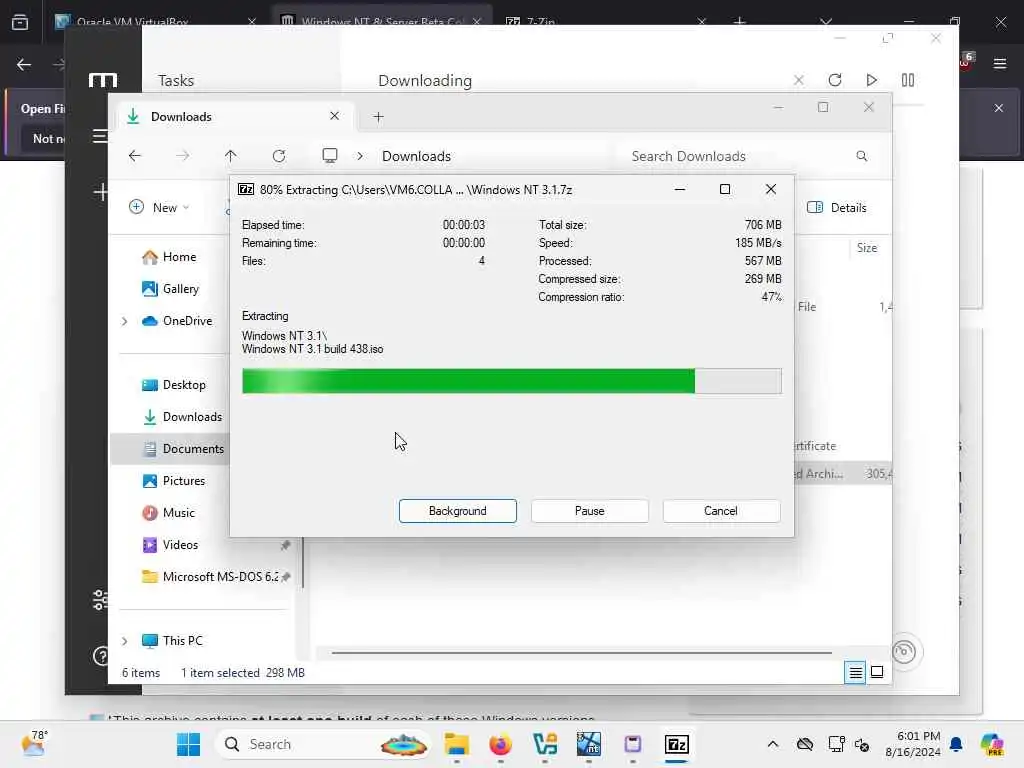The height and width of the screenshot is (768, 1024).
Task: Refresh the Downloading tasks list
Action: coord(835,80)
